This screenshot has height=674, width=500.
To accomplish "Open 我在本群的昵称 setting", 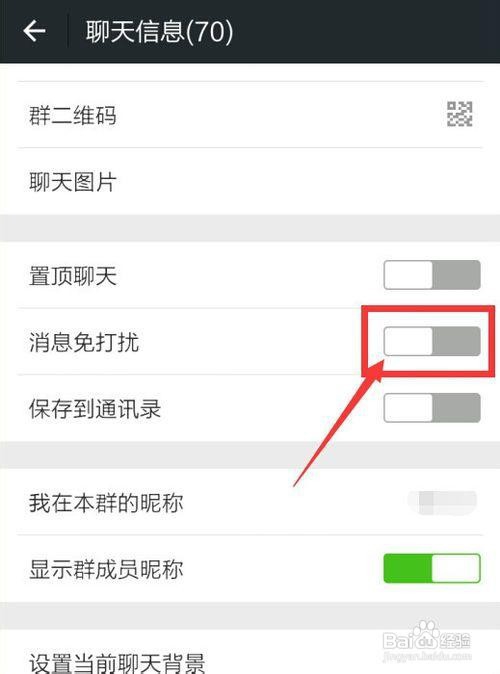I will [x=250, y=502].
